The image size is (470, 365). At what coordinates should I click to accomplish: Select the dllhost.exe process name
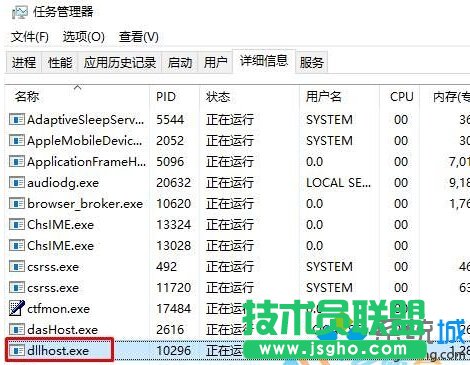click(58, 351)
